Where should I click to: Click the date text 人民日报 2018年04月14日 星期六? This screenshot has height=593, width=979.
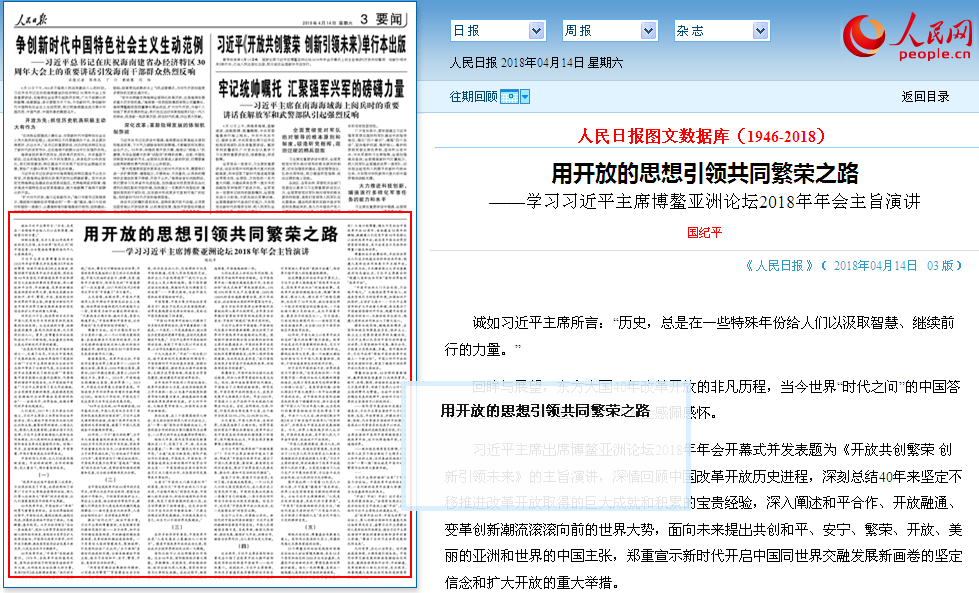(x=536, y=63)
